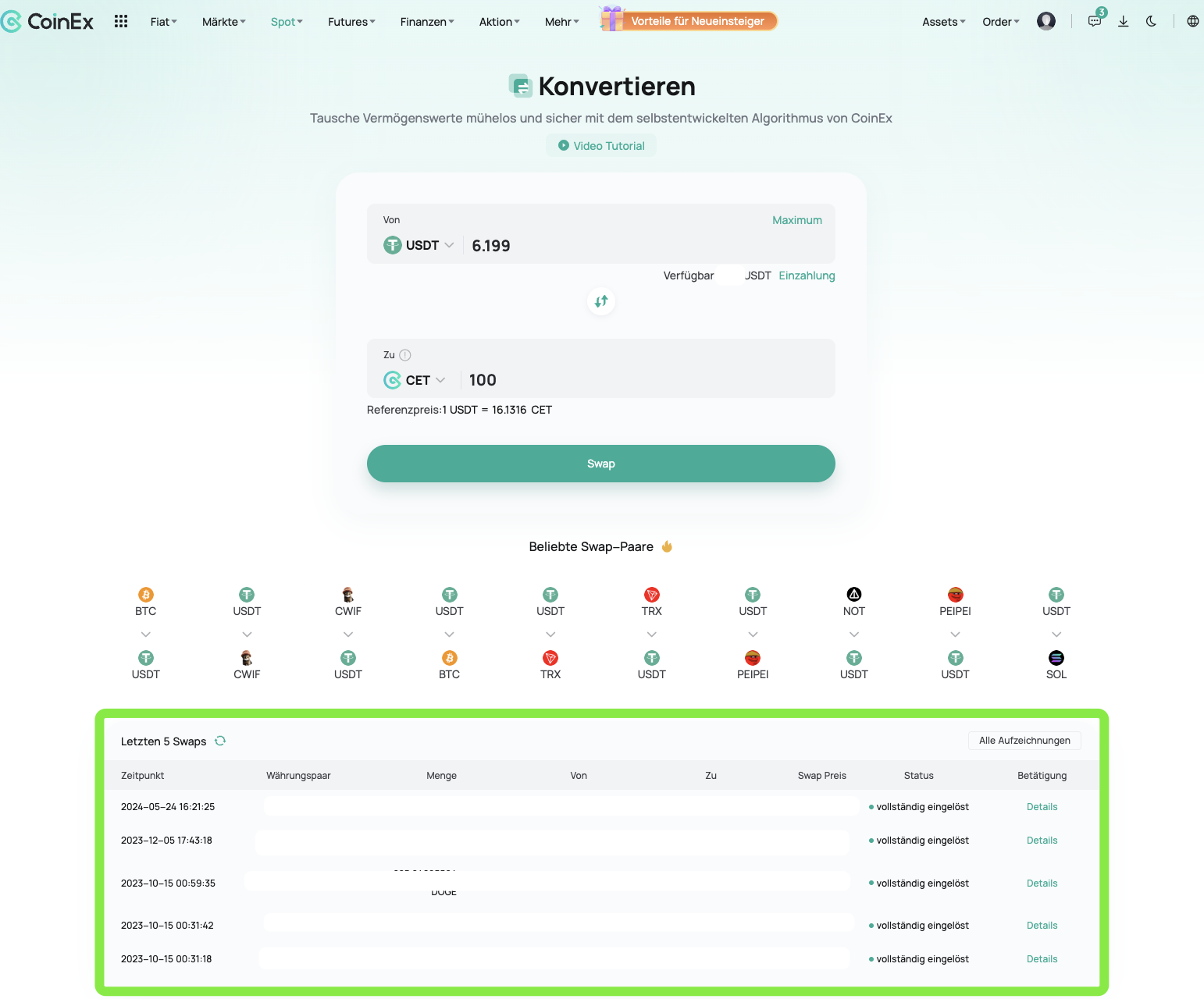Click the Referenzpreis text line
1204x999 pixels.
pos(459,410)
